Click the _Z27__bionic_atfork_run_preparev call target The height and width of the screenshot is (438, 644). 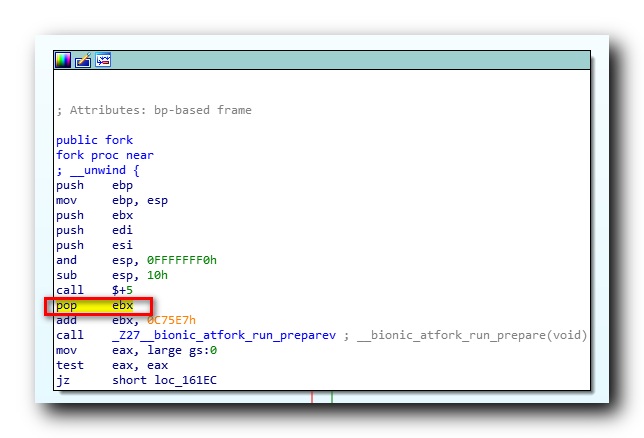click(224, 335)
